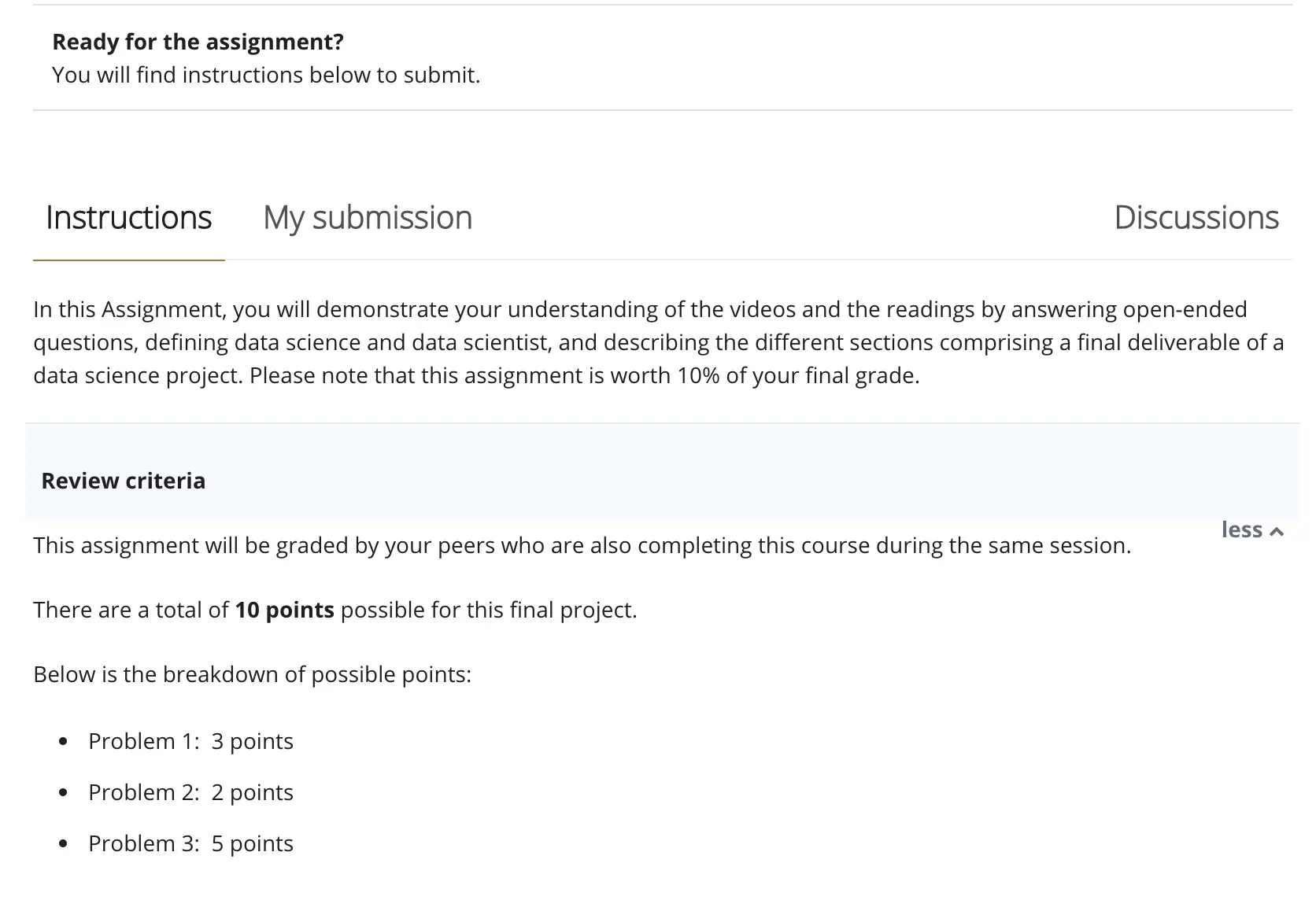The height and width of the screenshot is (900, 1316).
Task: Click the Review criteria section heading
Action: click(123, 481)
